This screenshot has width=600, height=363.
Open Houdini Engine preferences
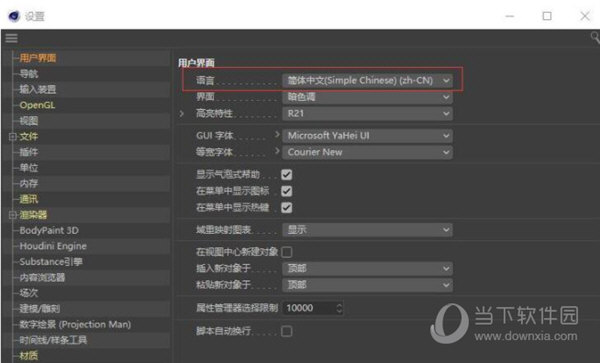pos(53,246)
